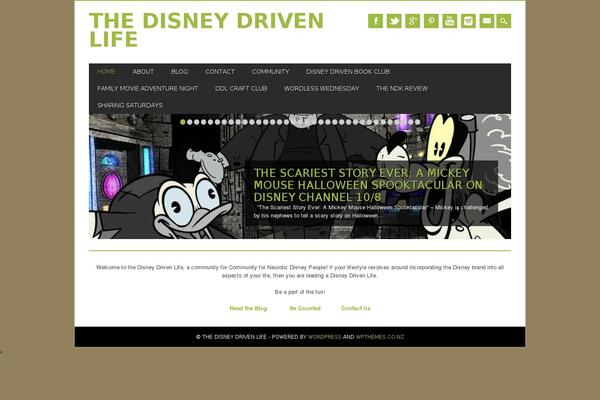The width and height of the screenshot is (600, 400).
Task: Click the search magnifier icon
Action: click(x=504, y=21)
